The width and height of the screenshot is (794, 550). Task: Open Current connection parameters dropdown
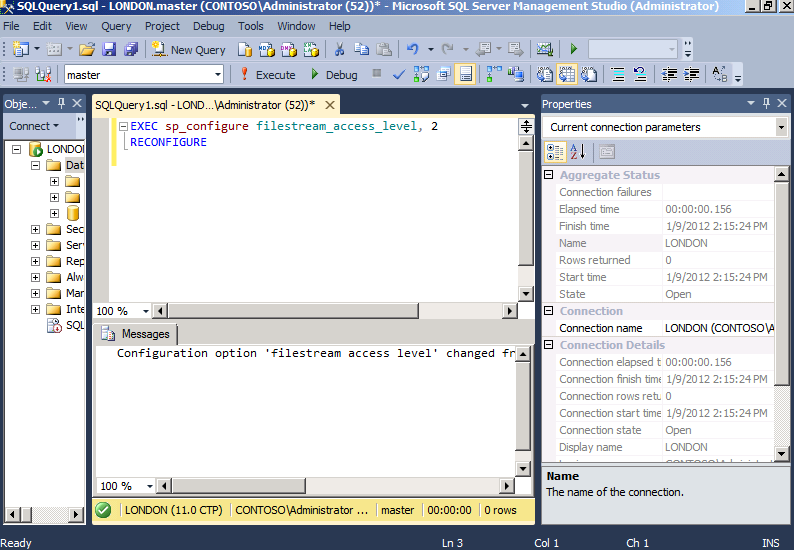tap(781, 127)
